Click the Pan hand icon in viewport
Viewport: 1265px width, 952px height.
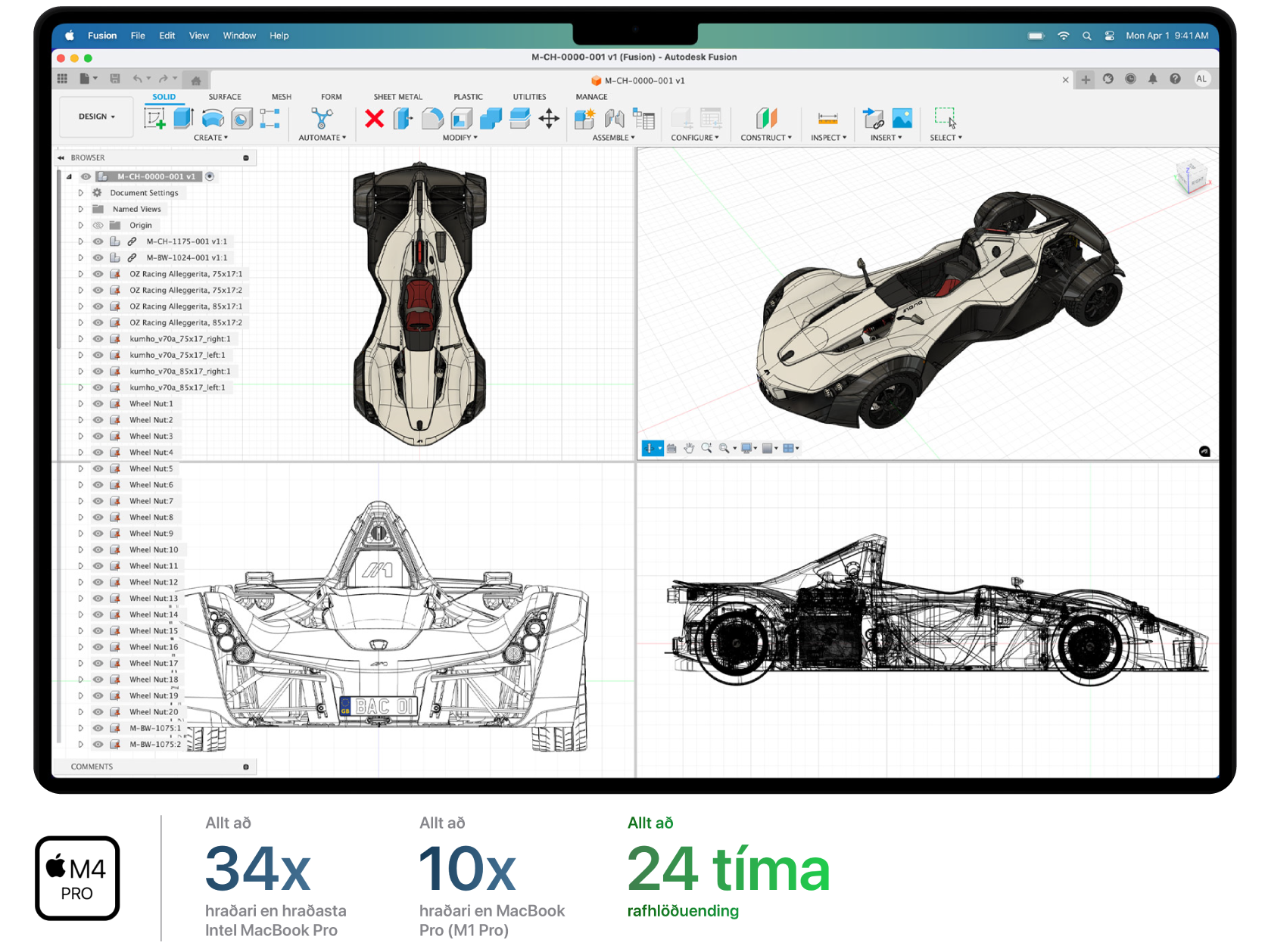(x=689, y=448)
